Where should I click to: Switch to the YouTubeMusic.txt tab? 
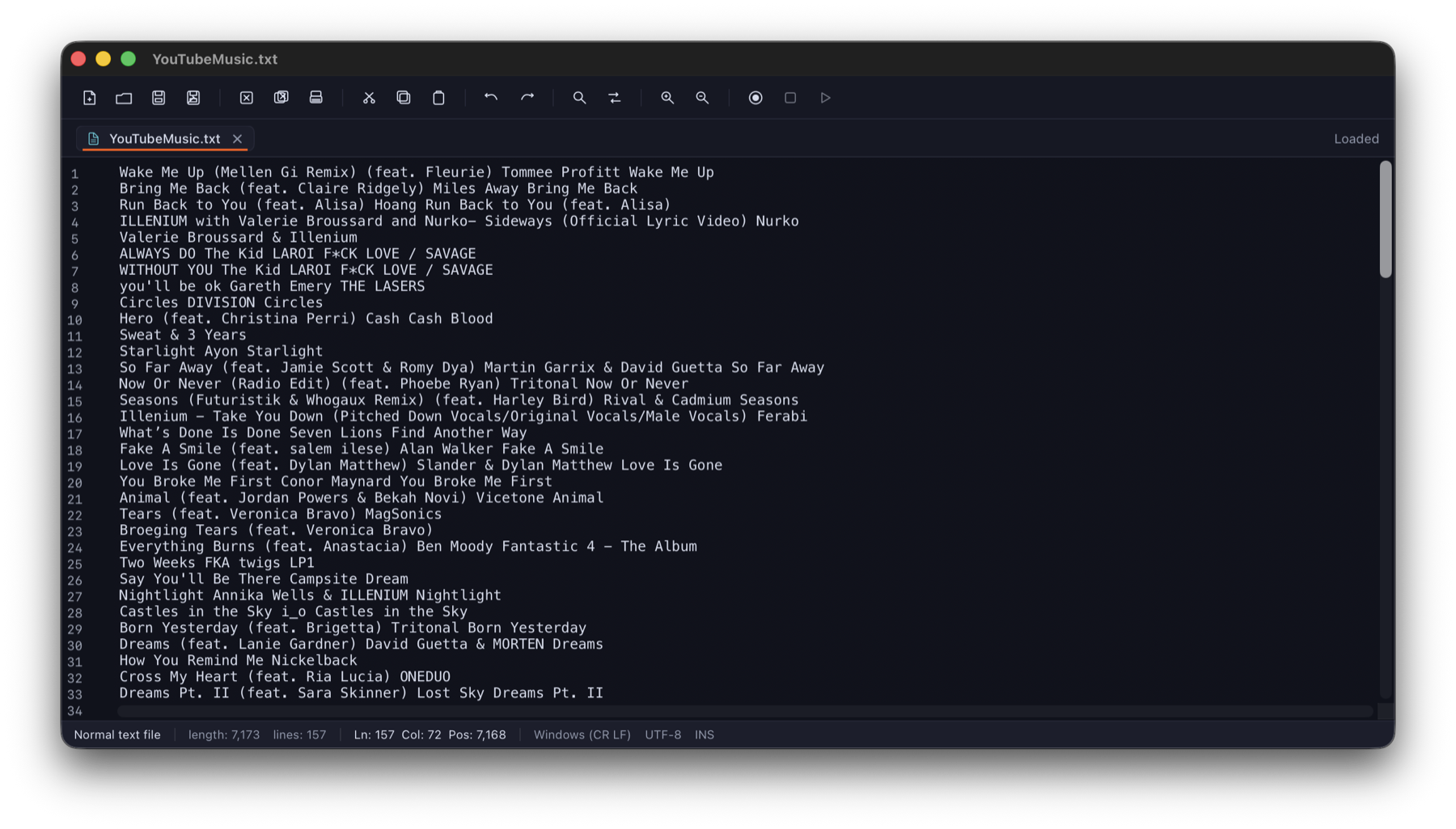coord(164,139)
